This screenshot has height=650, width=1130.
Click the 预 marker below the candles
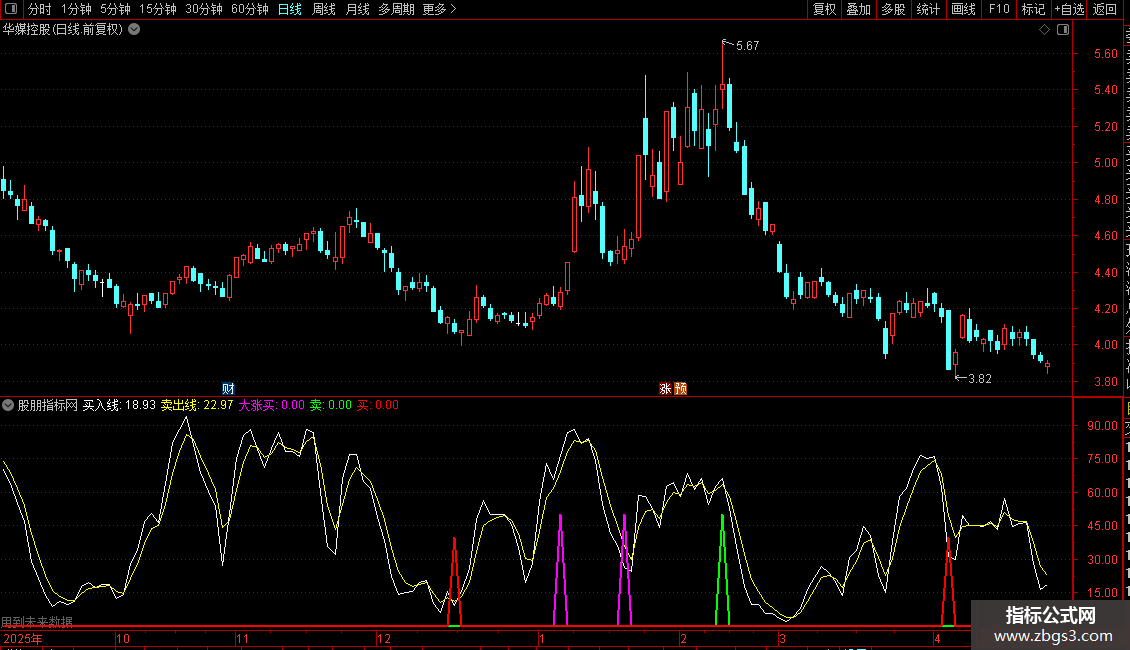point(680,388)
